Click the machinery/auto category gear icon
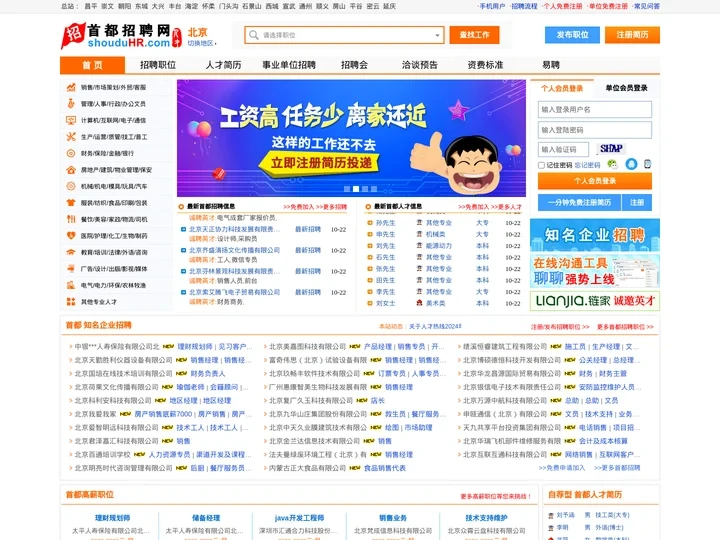The width and height of the screenshot is (720, 540). (71, 186)
